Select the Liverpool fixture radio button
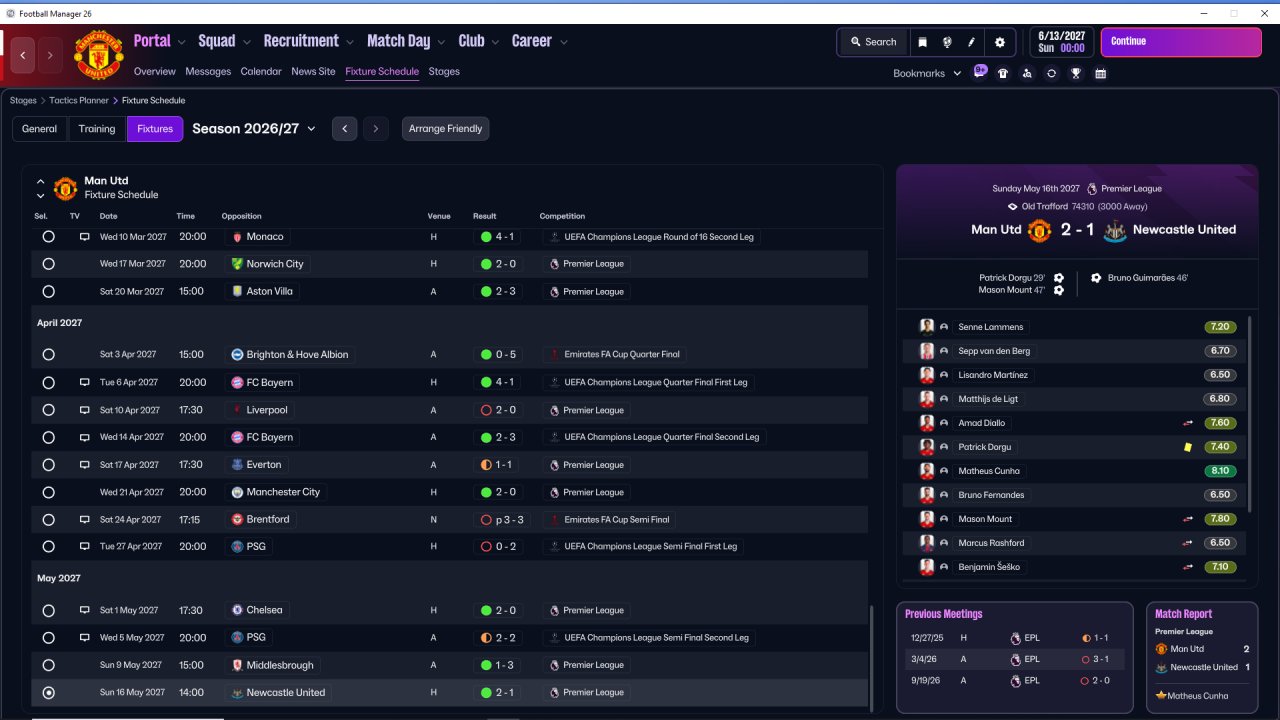The height and width of the screenshot is (720, 1280). 48,410
